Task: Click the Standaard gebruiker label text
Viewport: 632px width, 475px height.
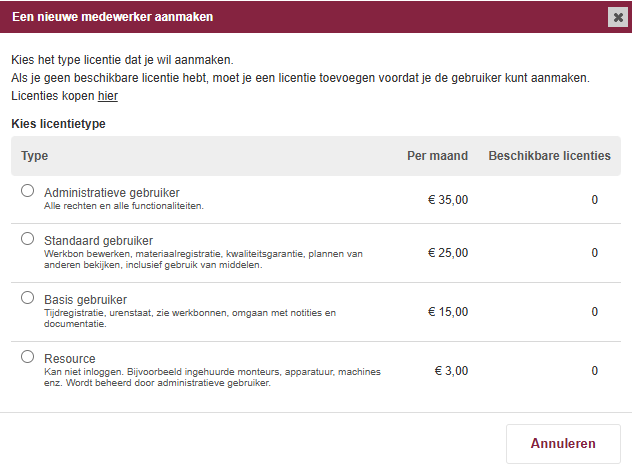Action: (x=98, y=241)
